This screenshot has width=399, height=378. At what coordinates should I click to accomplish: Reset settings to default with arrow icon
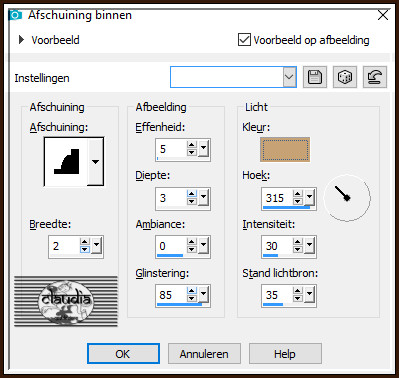click(x=375, y=77)
